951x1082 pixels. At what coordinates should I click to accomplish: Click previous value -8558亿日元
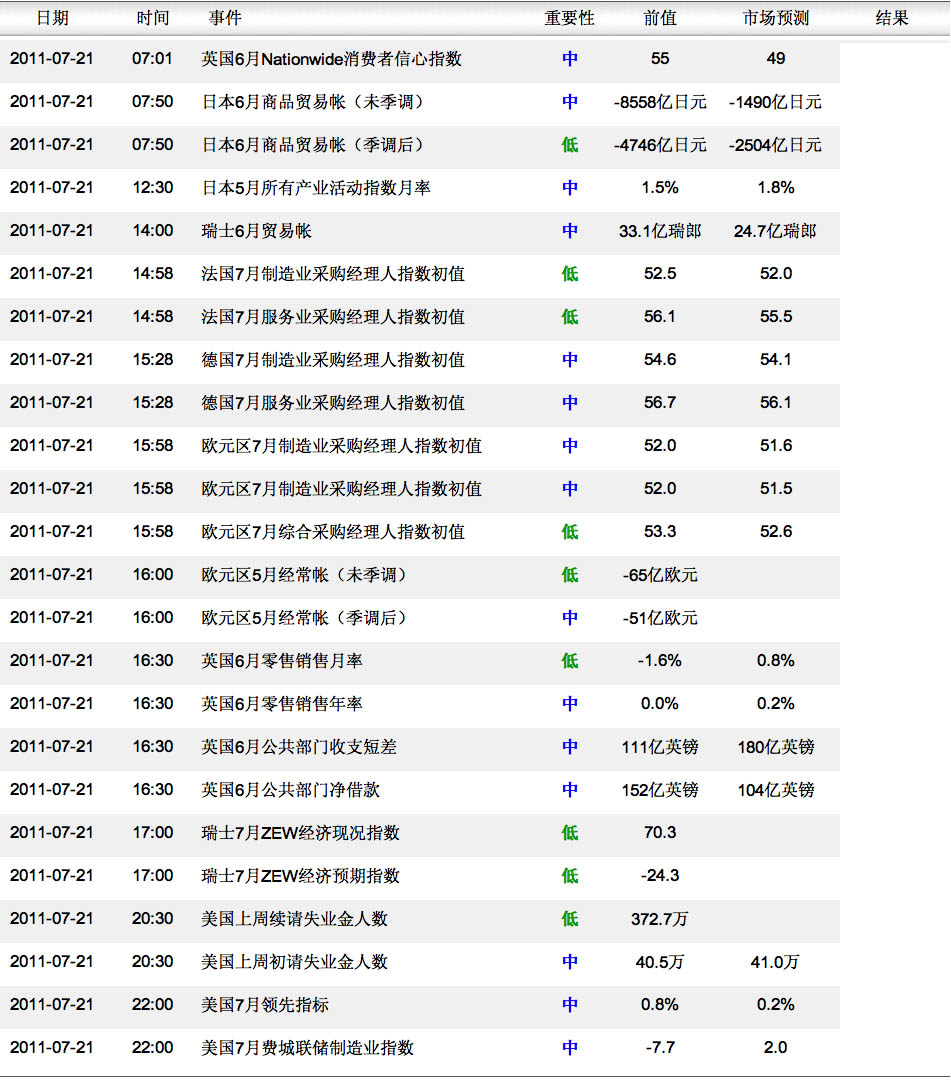(x=660, y=102)
